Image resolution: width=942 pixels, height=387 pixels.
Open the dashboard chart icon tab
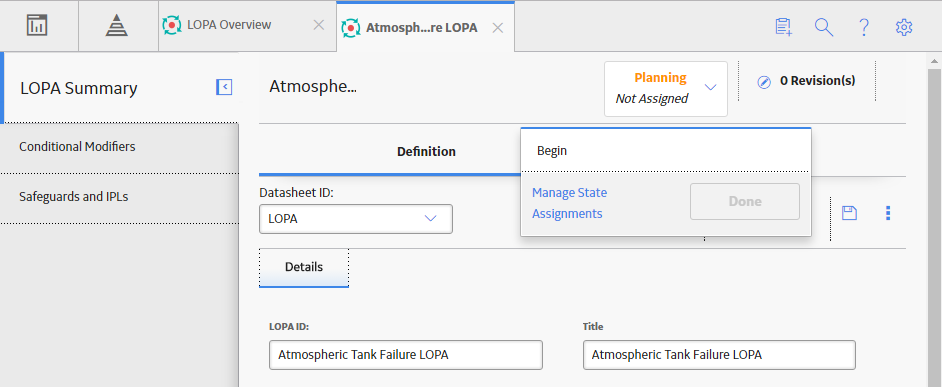point(37,25)
